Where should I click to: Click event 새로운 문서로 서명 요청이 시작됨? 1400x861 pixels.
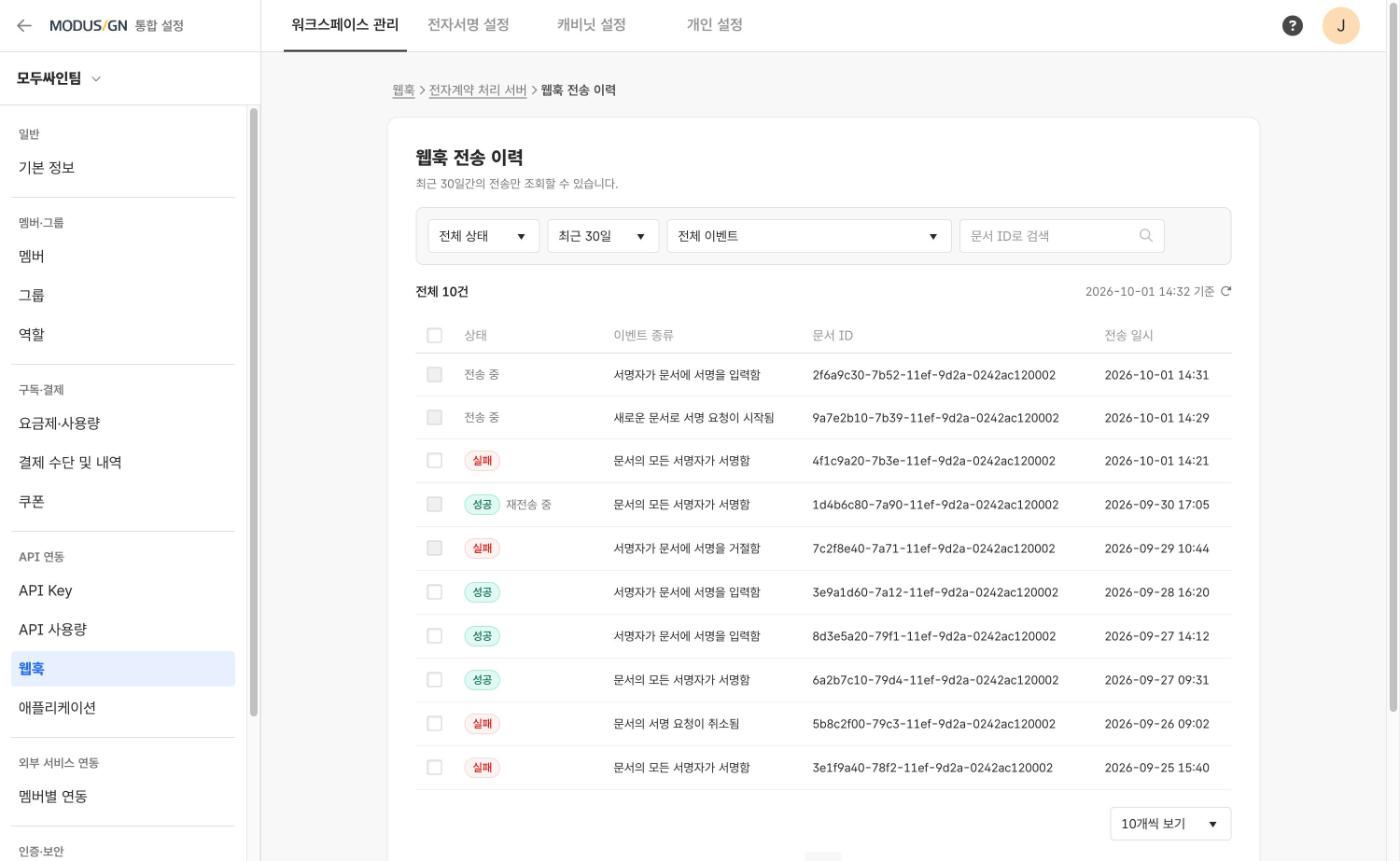(694, 418)
